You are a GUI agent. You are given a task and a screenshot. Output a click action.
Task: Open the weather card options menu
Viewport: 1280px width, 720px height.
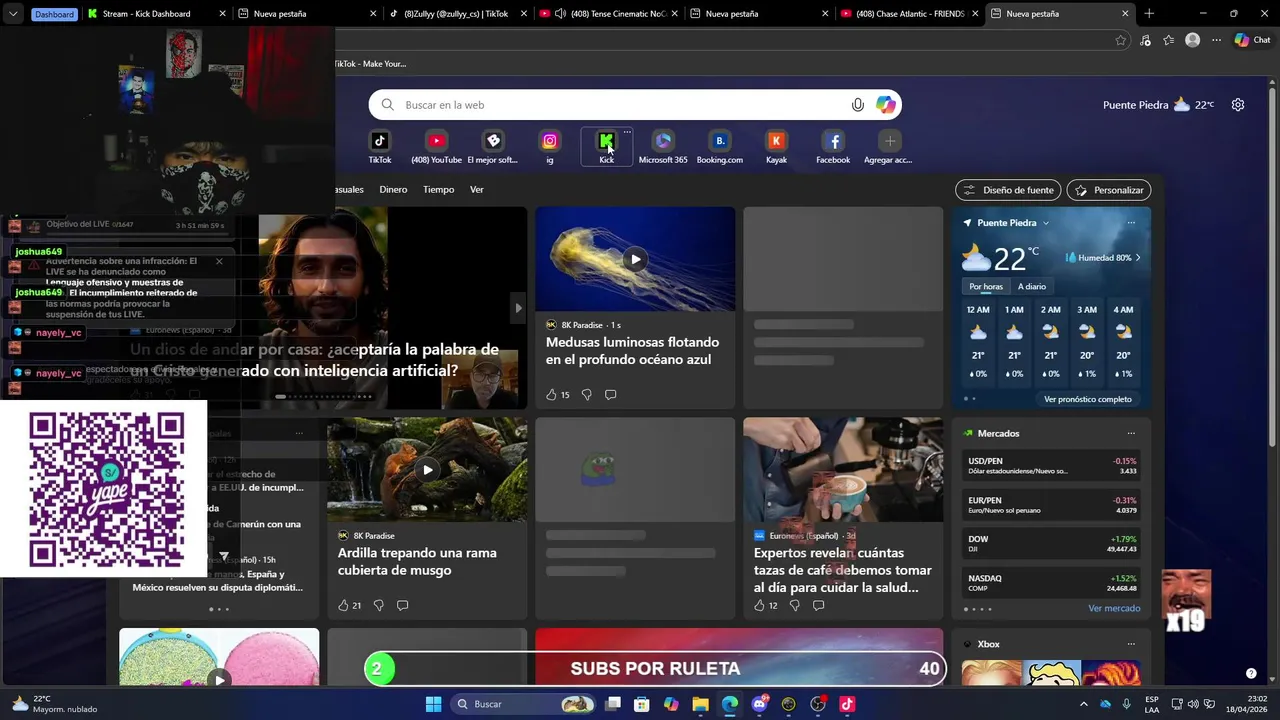click(1131, 223)
